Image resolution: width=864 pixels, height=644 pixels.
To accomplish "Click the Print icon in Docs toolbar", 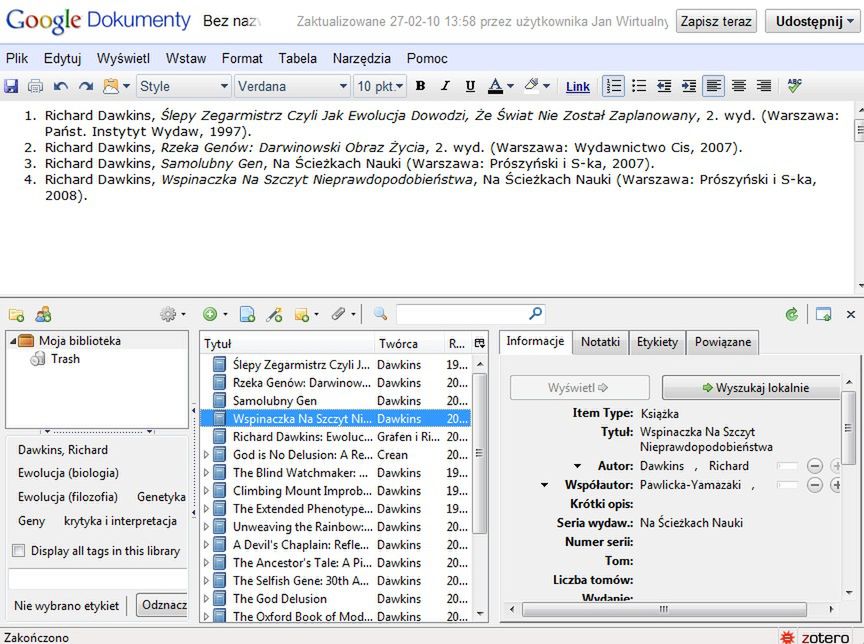I will 35,86.
